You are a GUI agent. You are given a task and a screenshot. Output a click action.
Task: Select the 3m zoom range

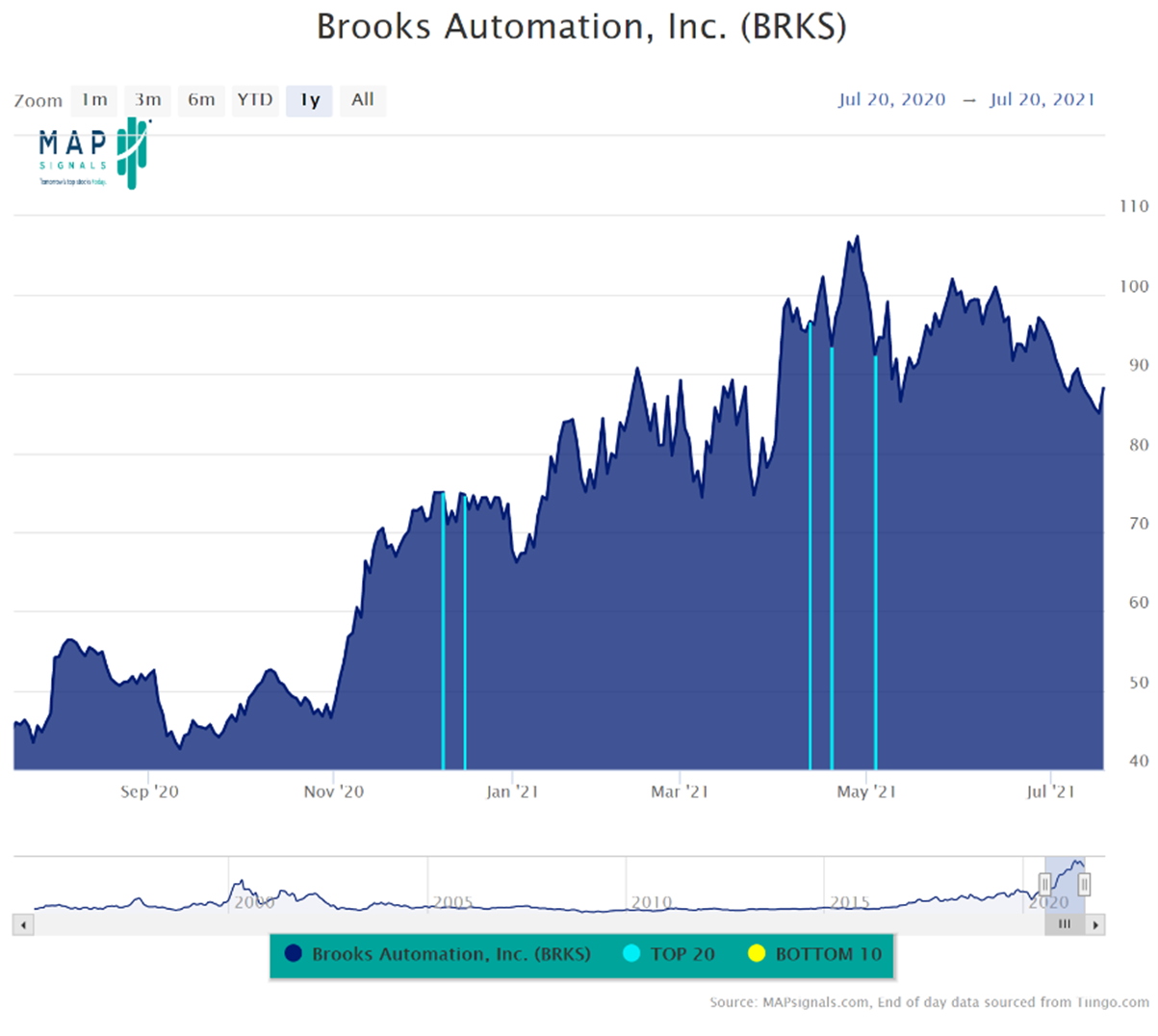point(147,100)
